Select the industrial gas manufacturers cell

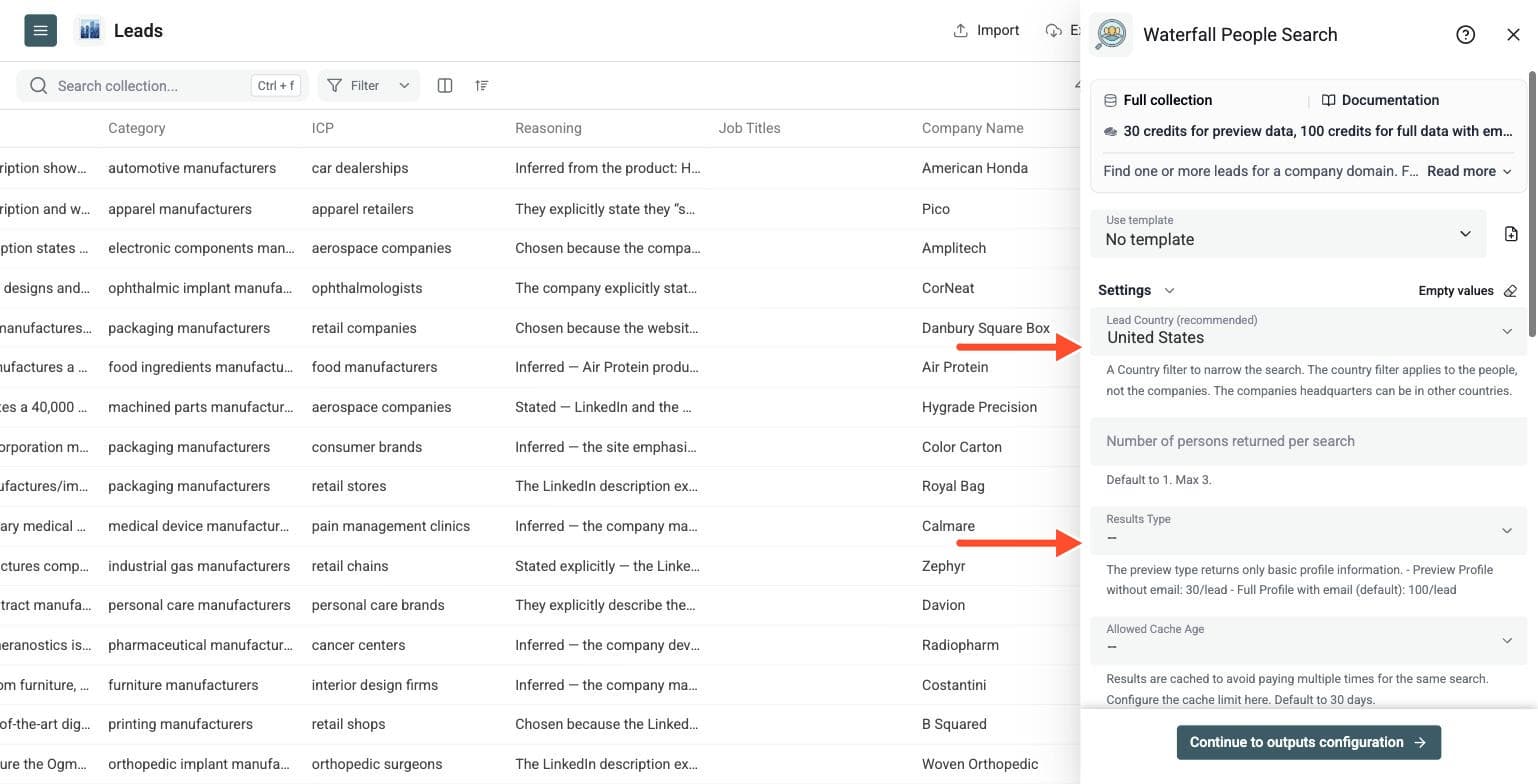click(x=198, y=566)
